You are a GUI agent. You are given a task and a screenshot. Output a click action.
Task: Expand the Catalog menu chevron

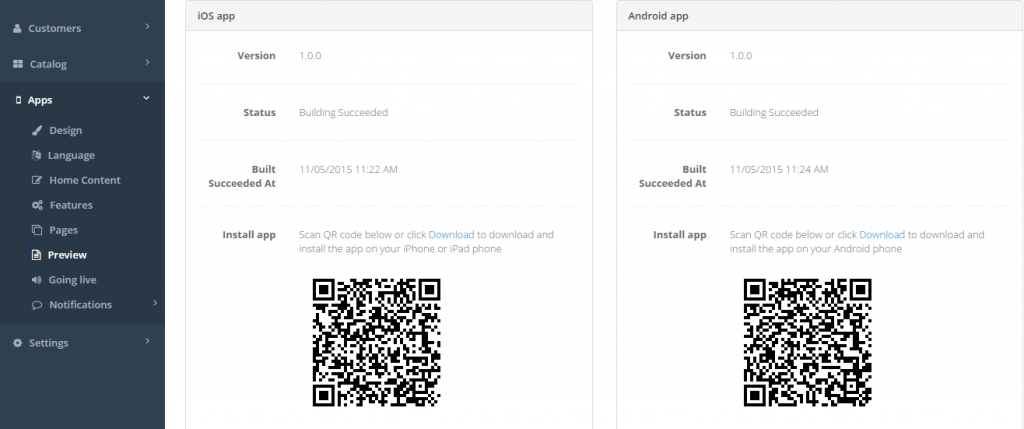pyautogui.click(x=148, y=63)
